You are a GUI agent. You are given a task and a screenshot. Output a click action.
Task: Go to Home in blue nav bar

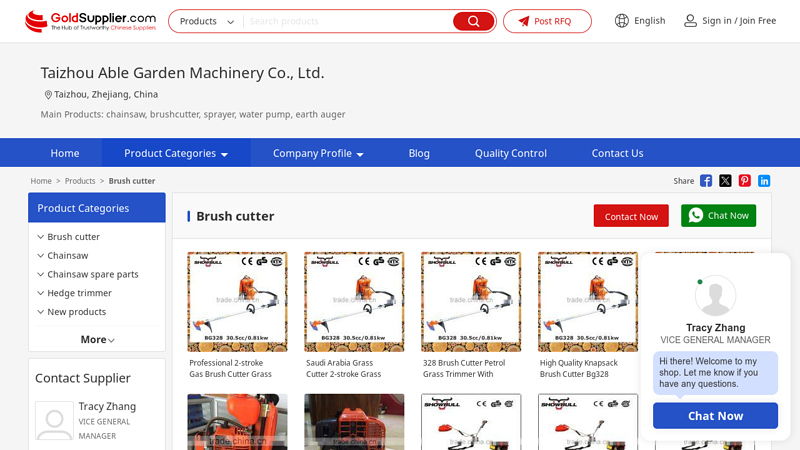click(x=65, y=153)
